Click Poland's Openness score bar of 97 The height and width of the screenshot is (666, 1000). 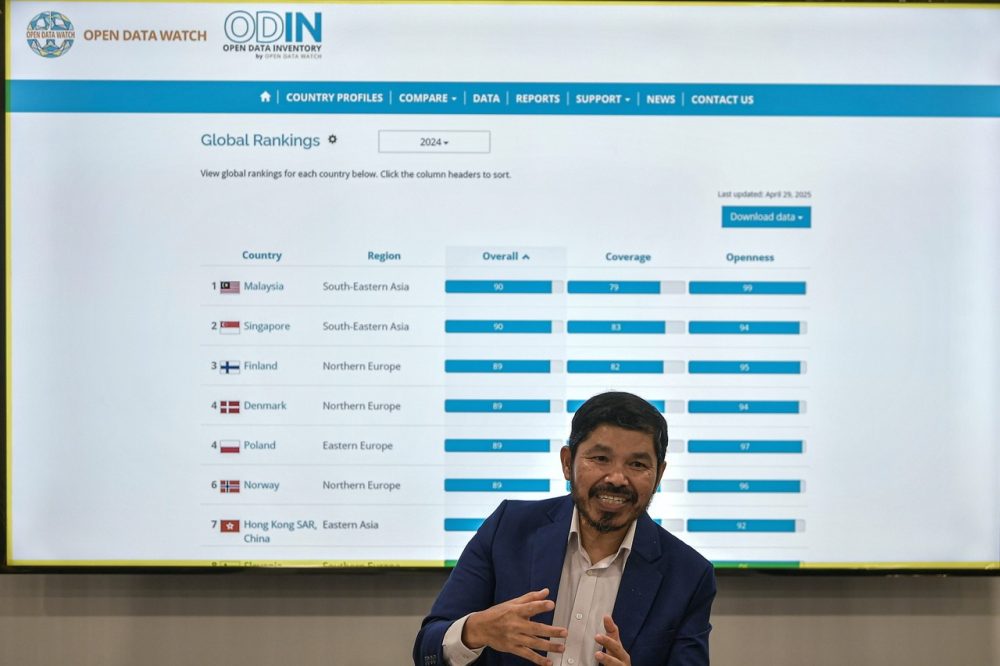click(747, 447)
